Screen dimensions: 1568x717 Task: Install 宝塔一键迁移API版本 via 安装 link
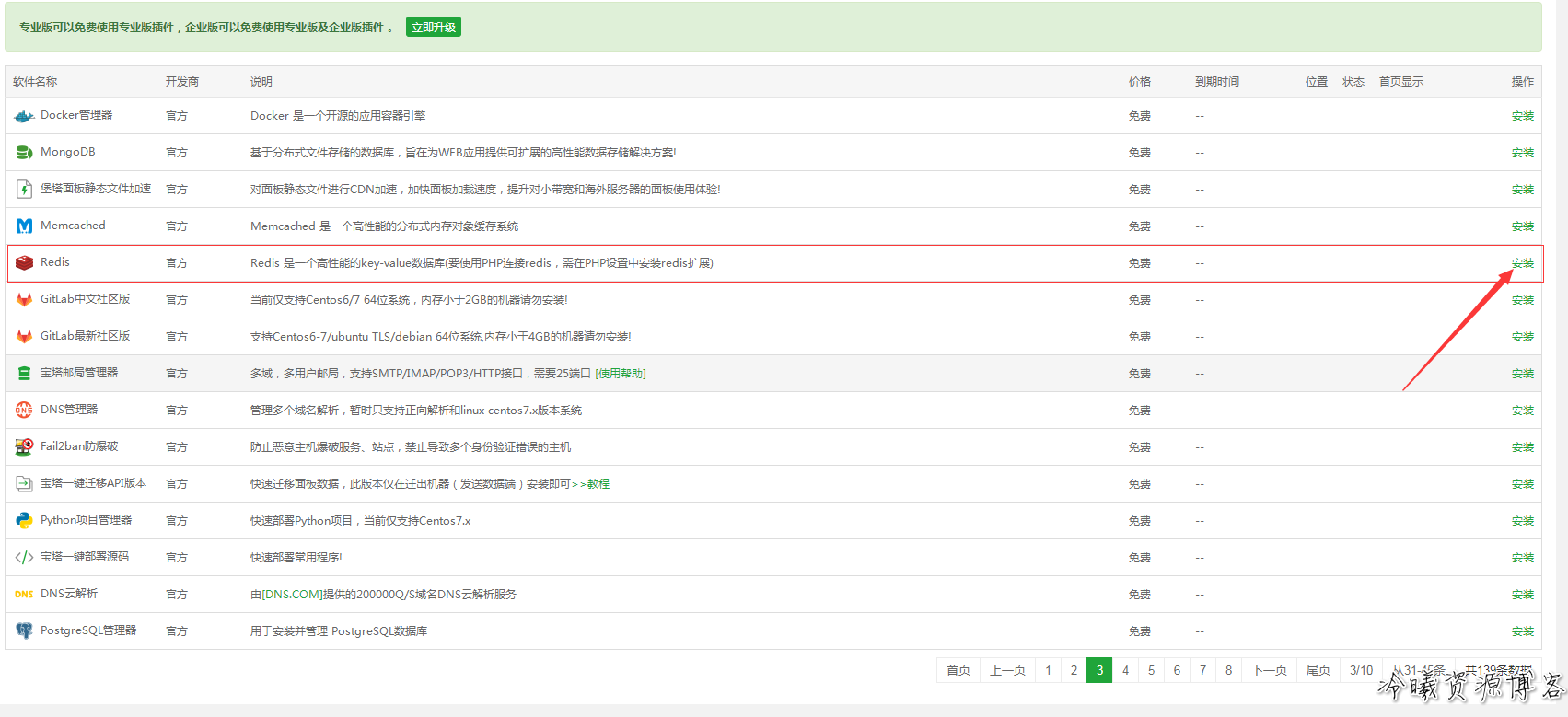point(1523,484)
